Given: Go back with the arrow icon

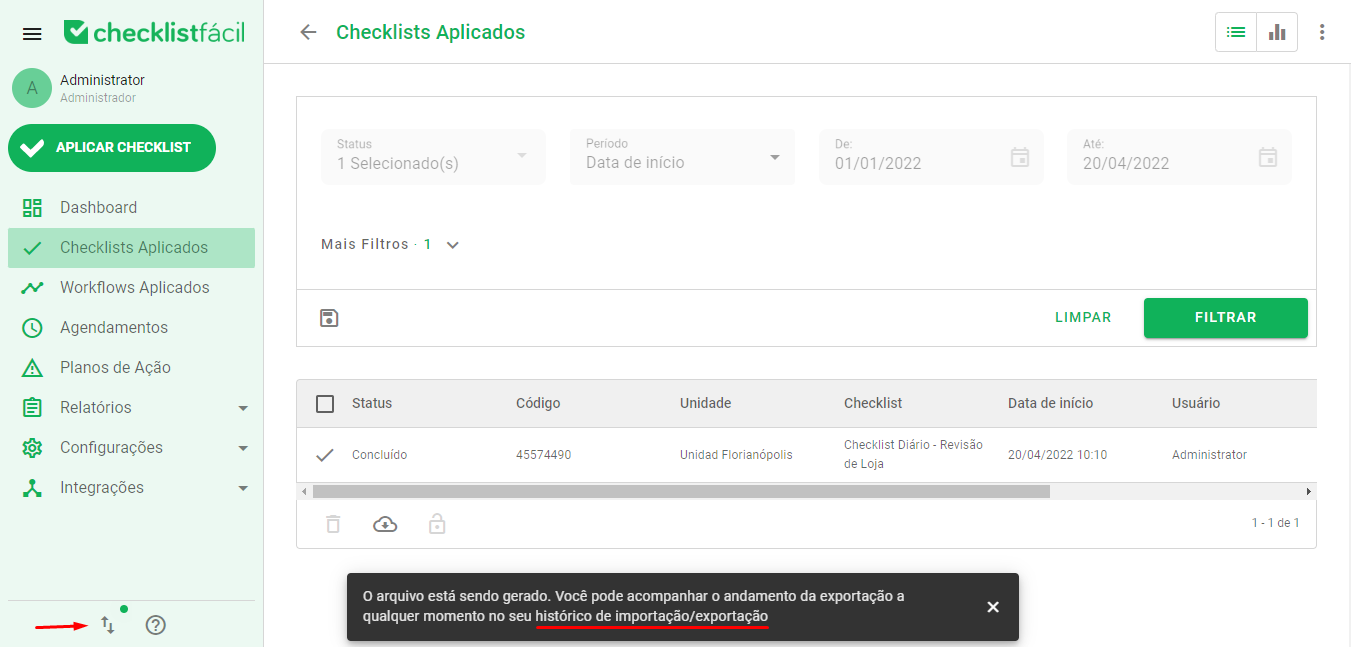Looking at the screenshot, I should click(x=308, y=32).
